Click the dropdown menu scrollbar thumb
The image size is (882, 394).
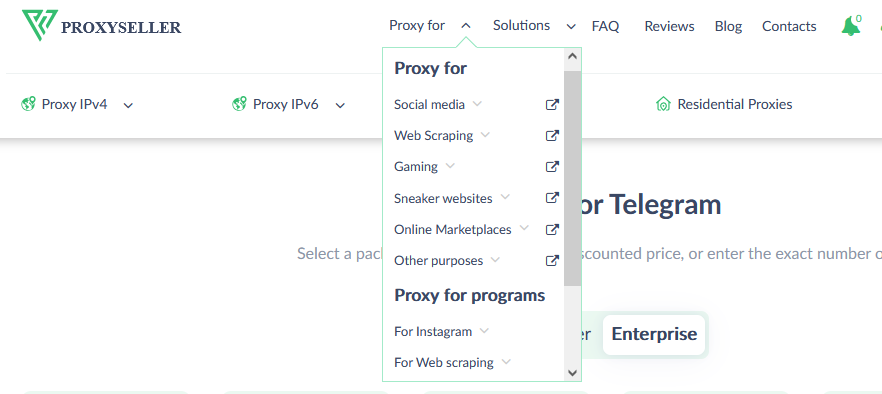[573, 178]
